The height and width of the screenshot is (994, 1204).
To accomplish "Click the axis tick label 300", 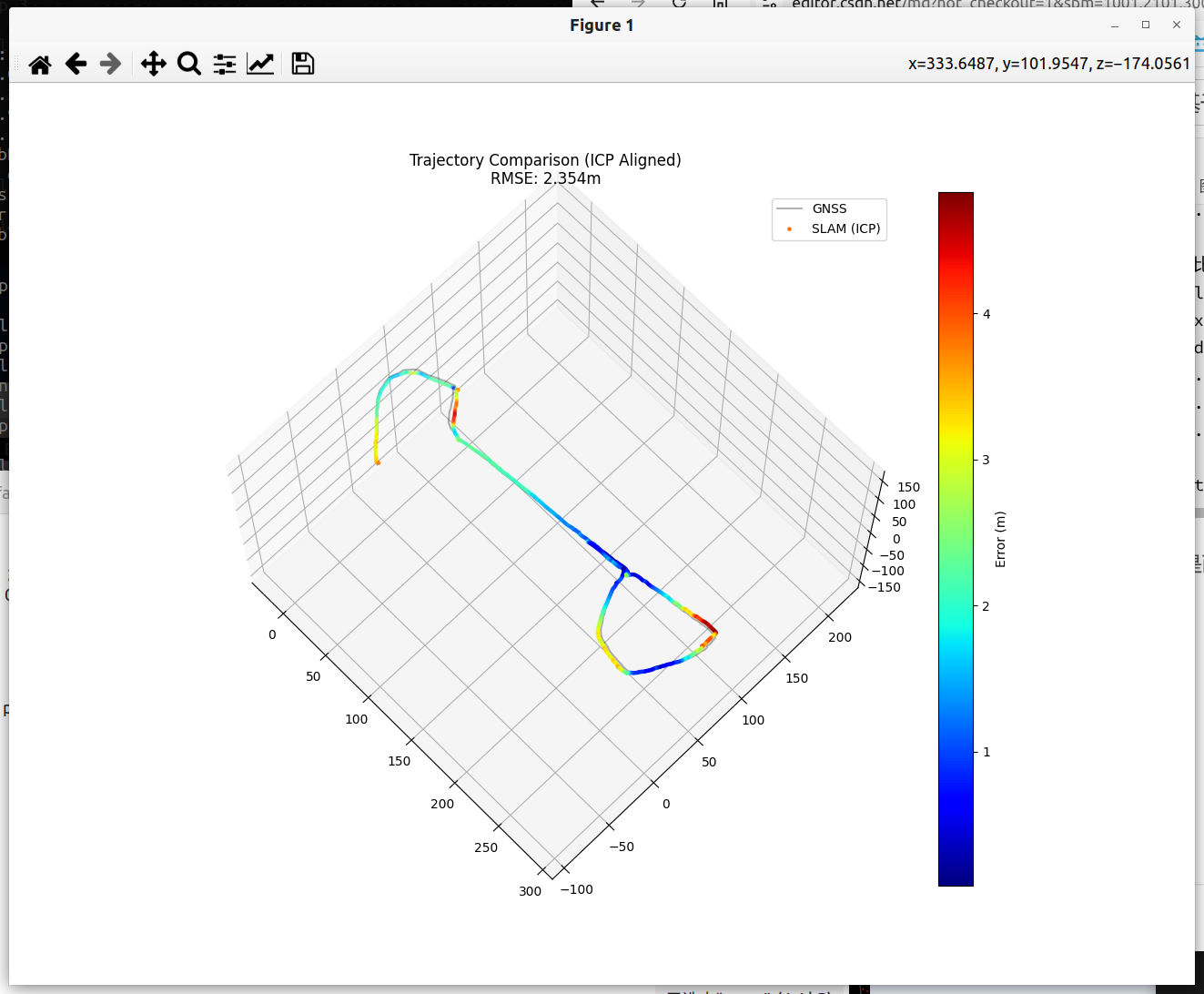I will coord(530,891).
